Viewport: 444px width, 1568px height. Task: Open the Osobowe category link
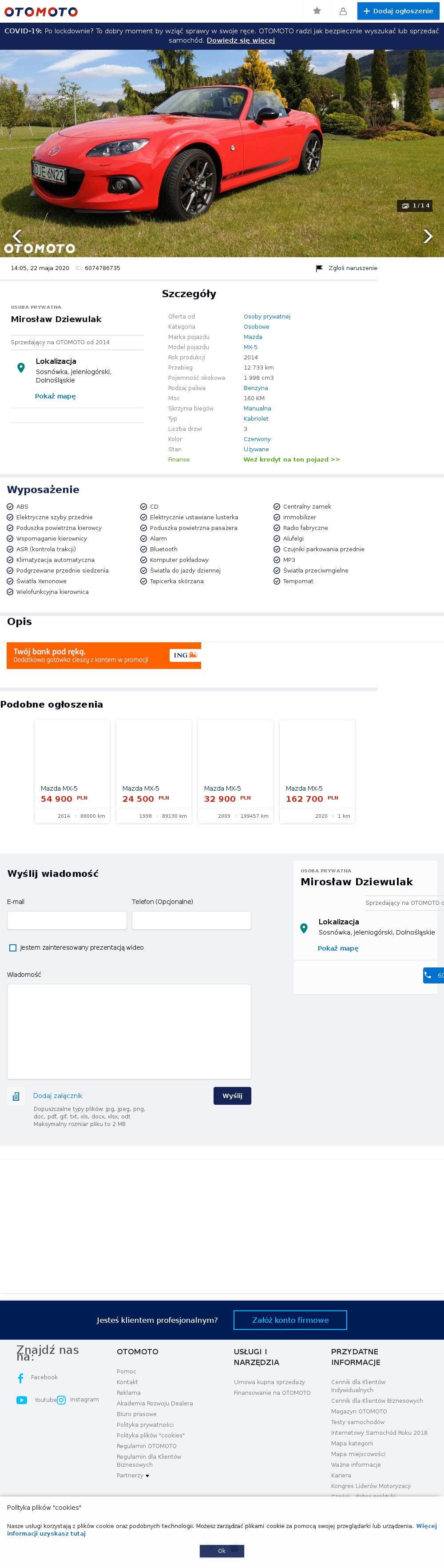pos(257,327)
